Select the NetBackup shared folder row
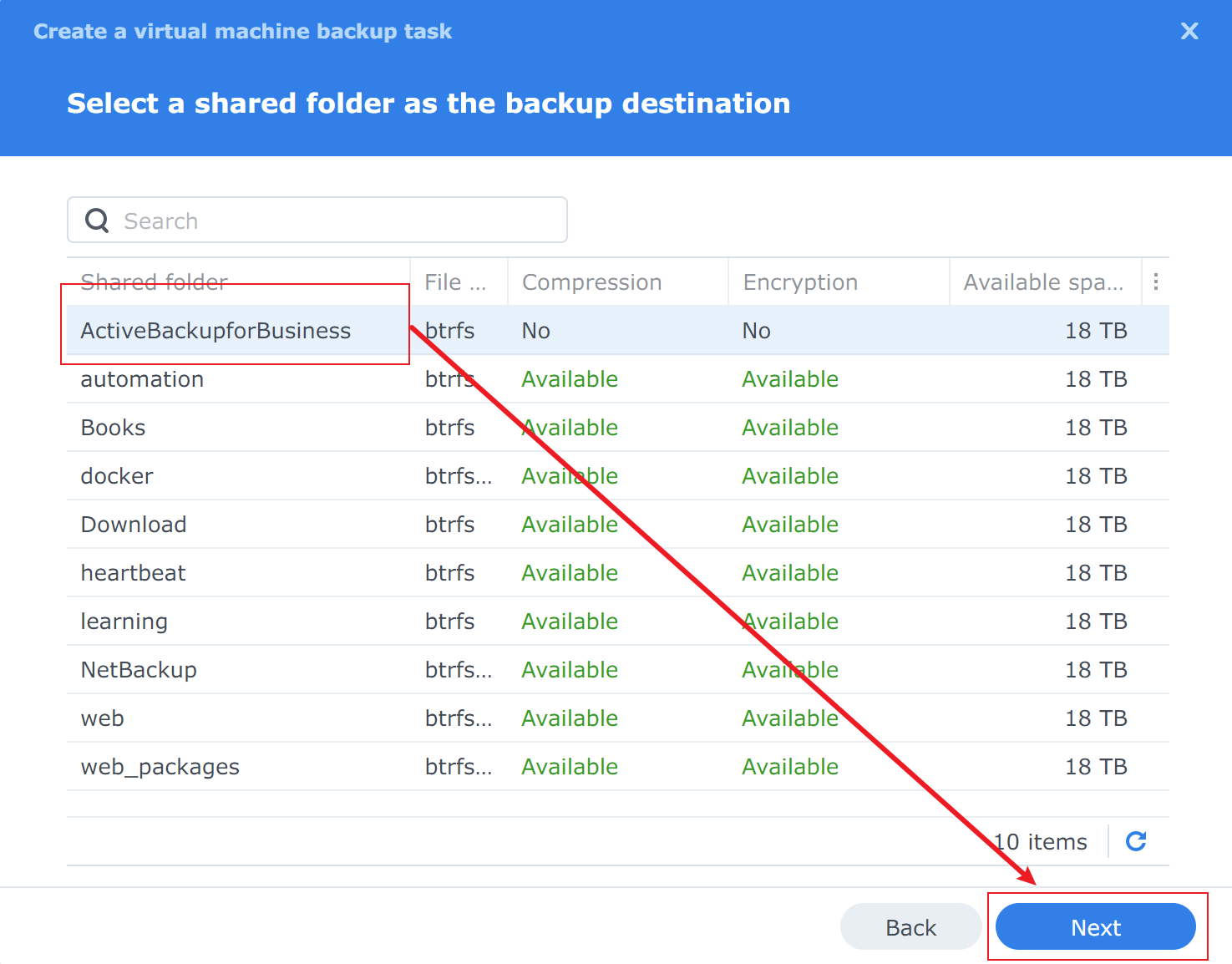Screen dimensions: 1232x964 coord(139,670)
